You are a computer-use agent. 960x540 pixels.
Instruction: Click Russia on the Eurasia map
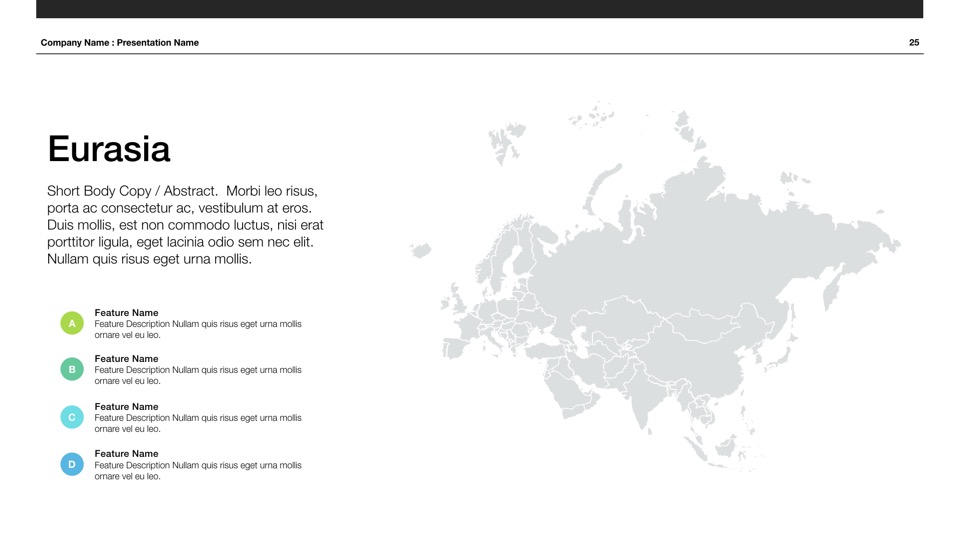[x=700, y=240]
